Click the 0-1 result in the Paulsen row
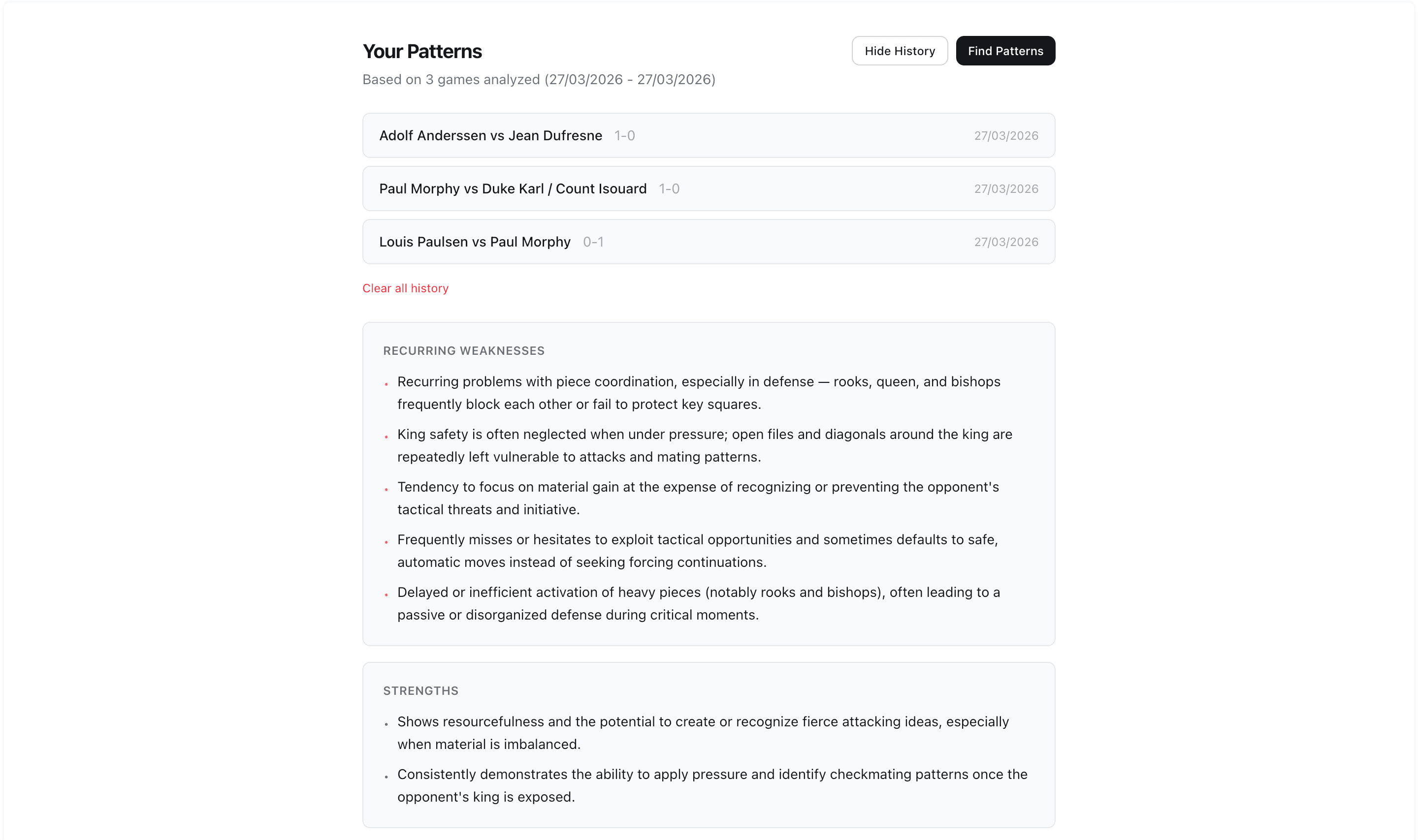 (593, 242)
